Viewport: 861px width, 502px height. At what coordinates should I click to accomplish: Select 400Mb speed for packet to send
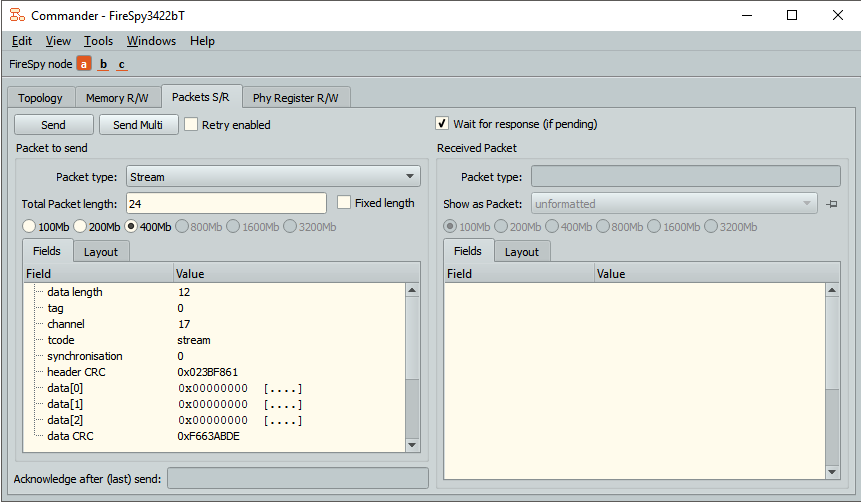tap(131, 226)
